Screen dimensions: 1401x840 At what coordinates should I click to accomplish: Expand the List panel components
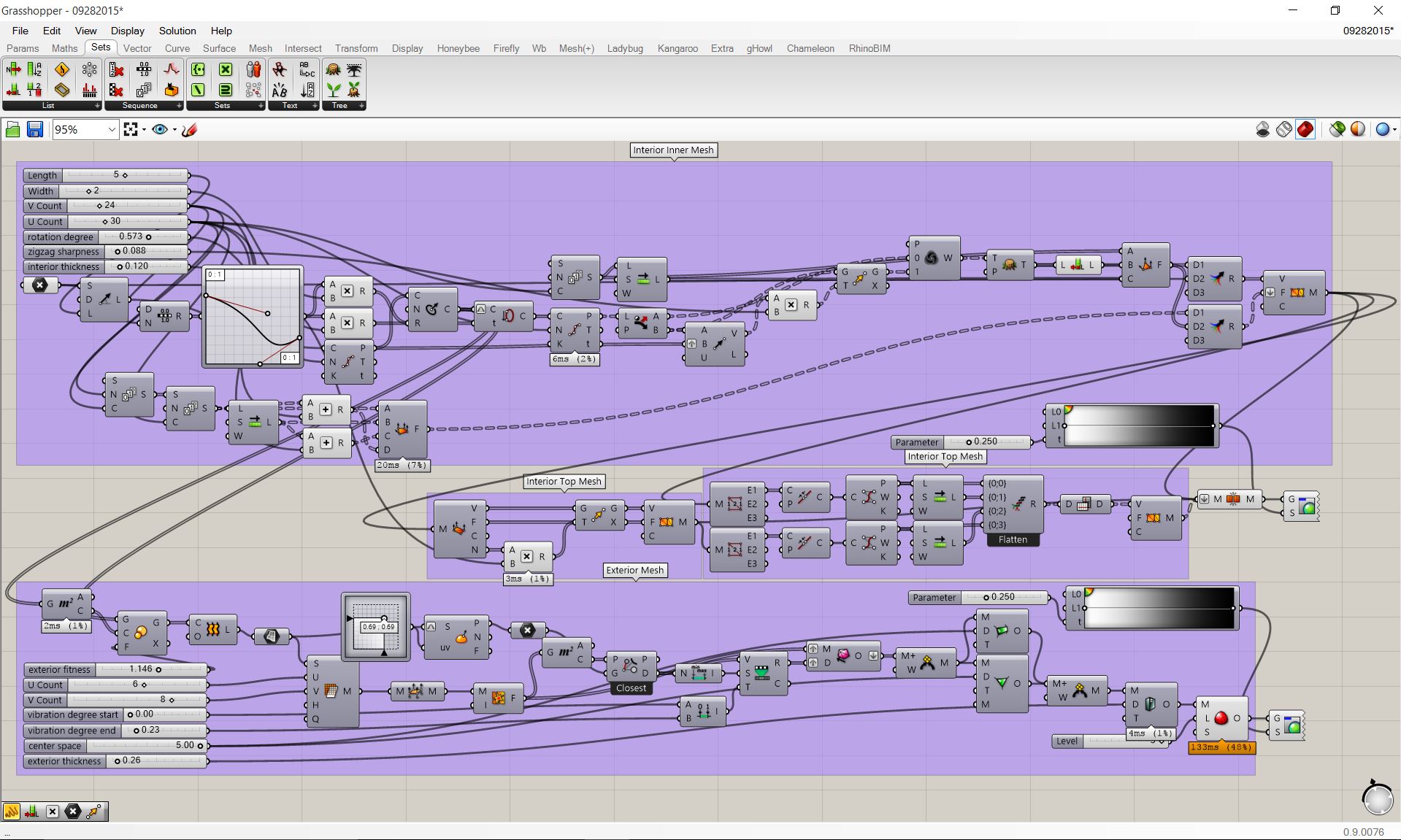click(97, 106)
